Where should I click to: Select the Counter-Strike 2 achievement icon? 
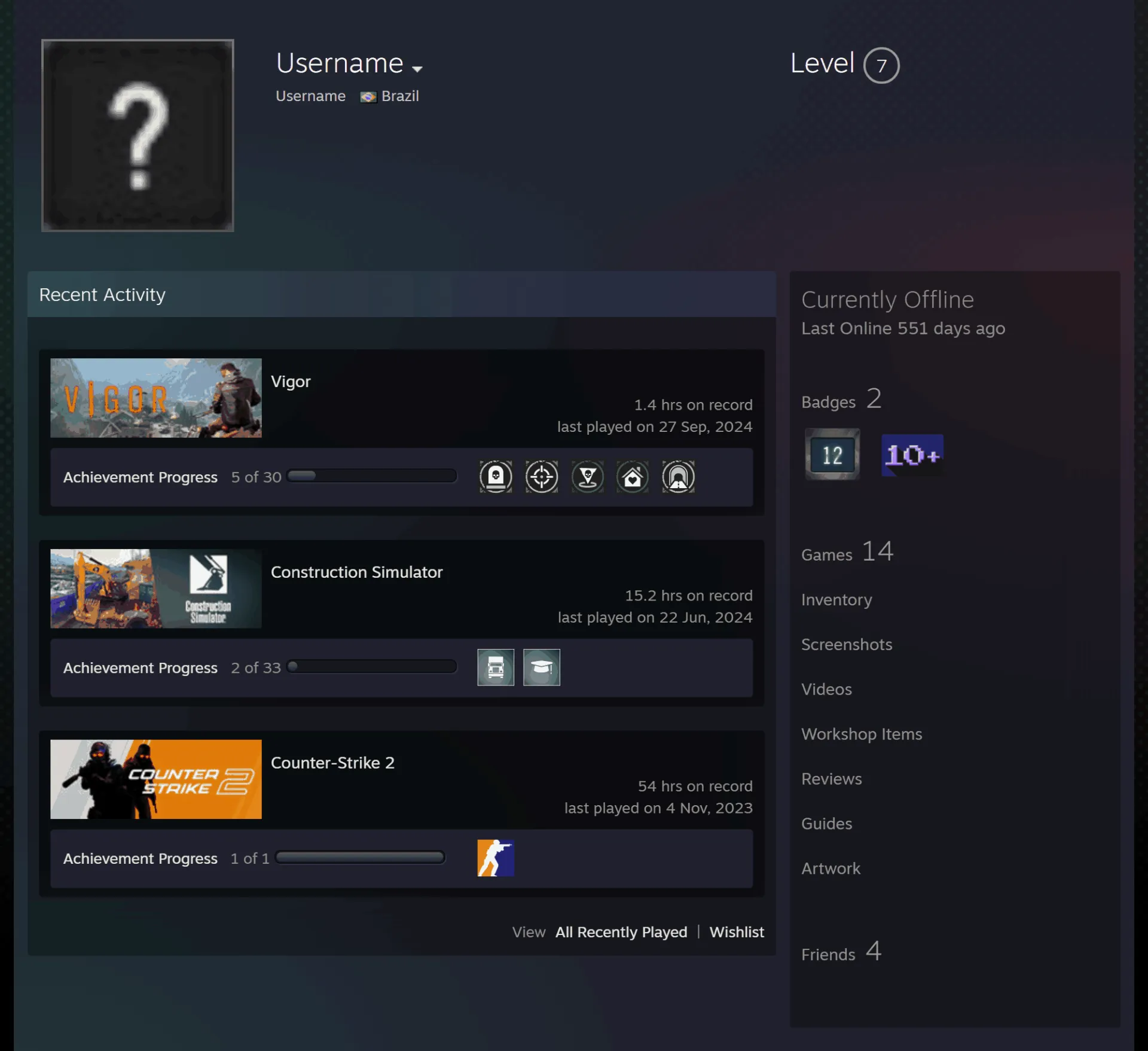click(496, 858)
